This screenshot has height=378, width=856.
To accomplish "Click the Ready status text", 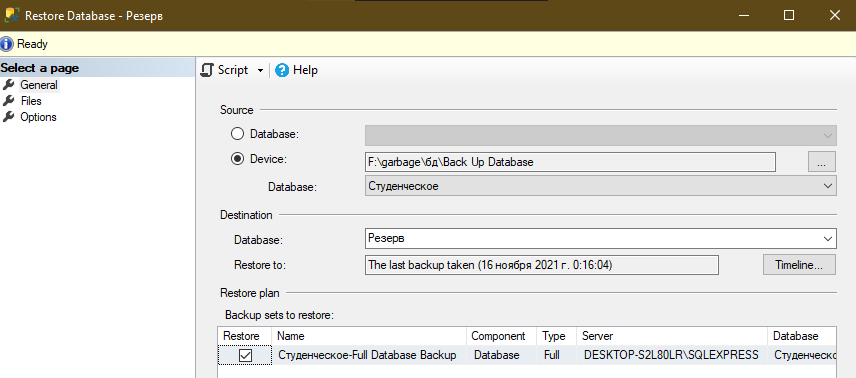I will click(33, 44).
